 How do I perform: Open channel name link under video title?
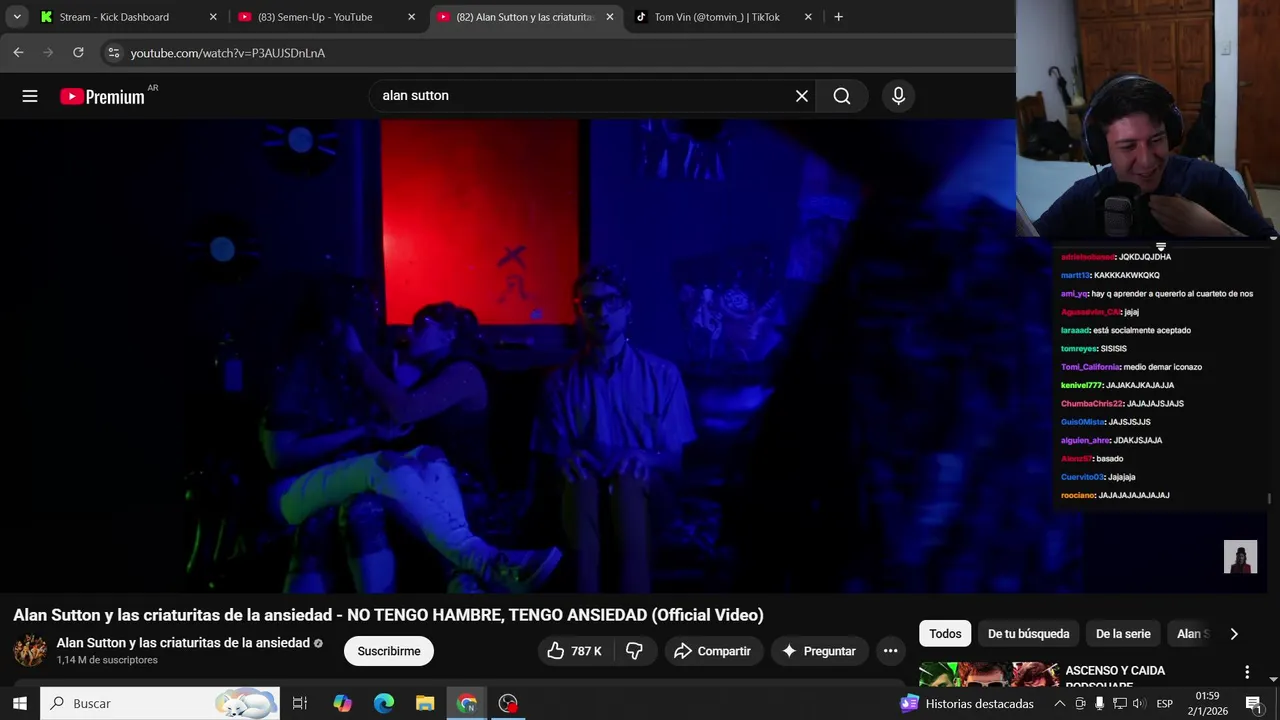183,643
